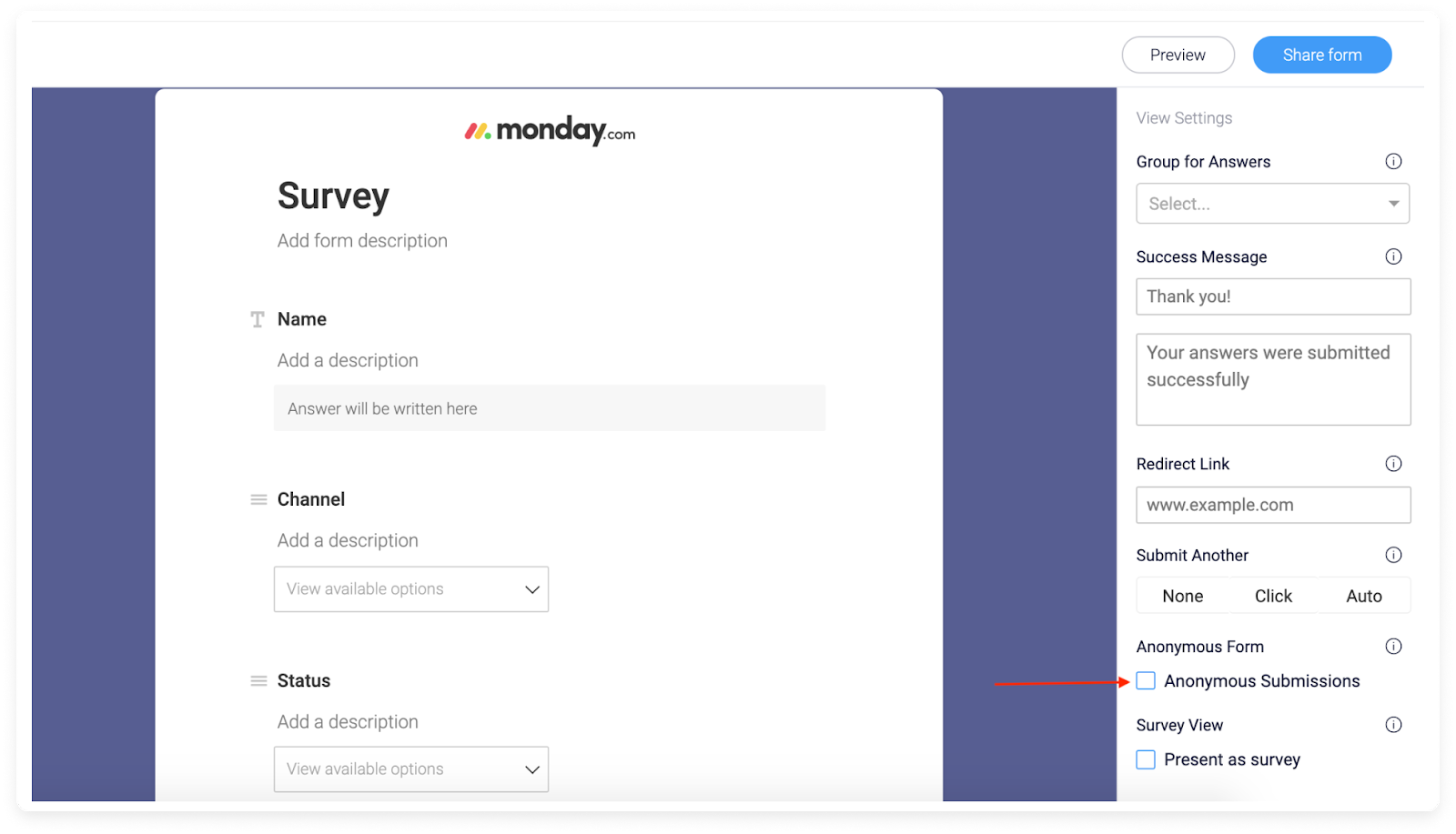Click the Submit Another info icon
The image size is (1456, 834).
(1393, 555)
